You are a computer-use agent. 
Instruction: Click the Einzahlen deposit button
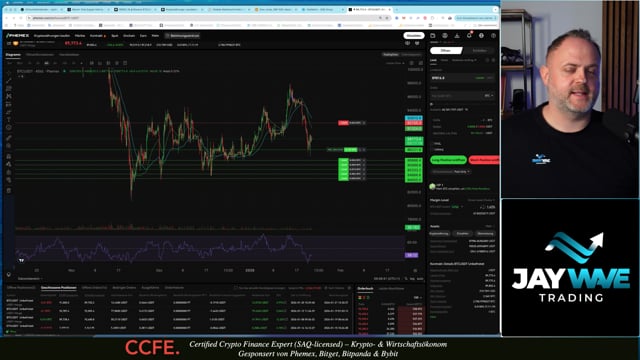414,36
